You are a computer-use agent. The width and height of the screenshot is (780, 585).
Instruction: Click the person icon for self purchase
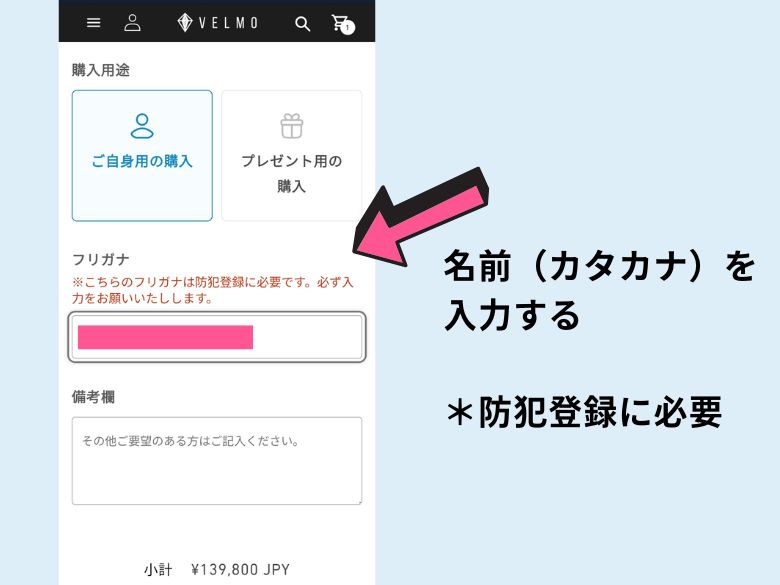coord(142,126)
